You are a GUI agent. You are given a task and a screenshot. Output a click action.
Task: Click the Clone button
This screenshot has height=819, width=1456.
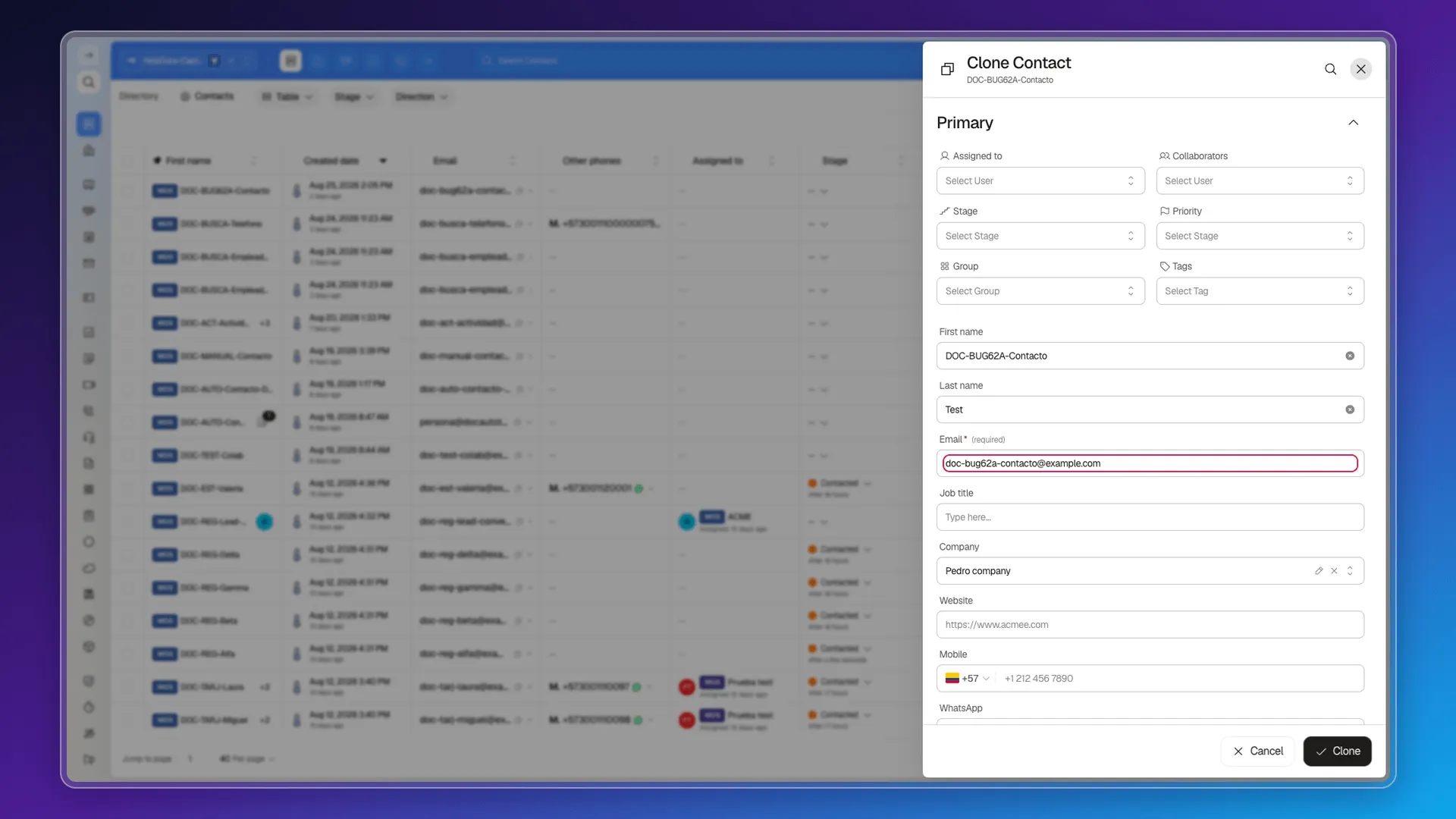tap(1337, 751)
